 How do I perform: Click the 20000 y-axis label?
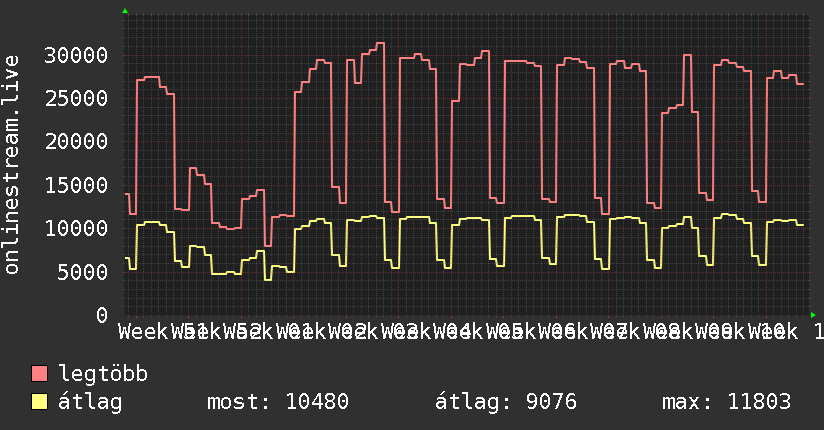(x=76, y=141)
